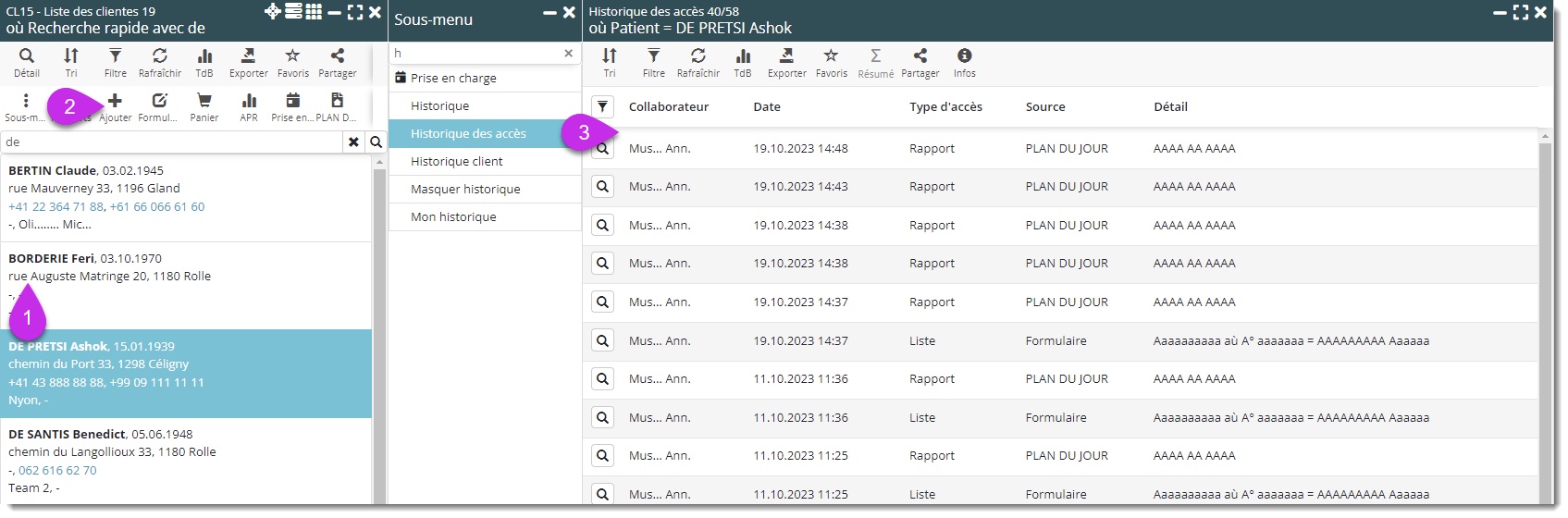Switch client list to stacked list view
This screenshot has width=1568, height=518.
point(293,12)
